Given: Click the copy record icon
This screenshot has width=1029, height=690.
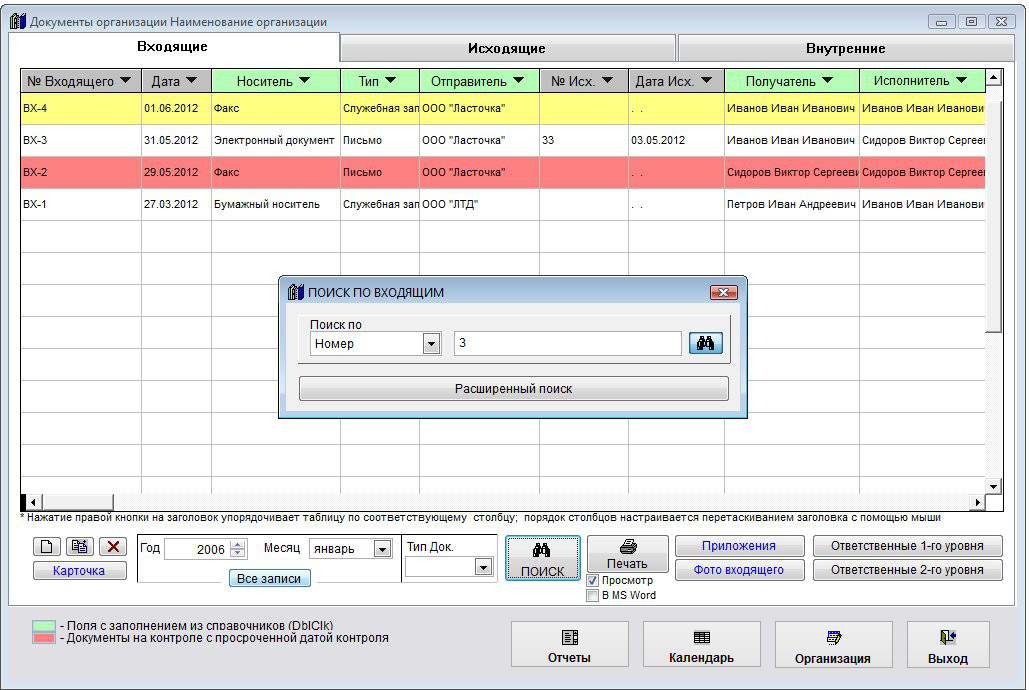Looking at the screenshot, I should pyautogui.click(x=80, y=547).
